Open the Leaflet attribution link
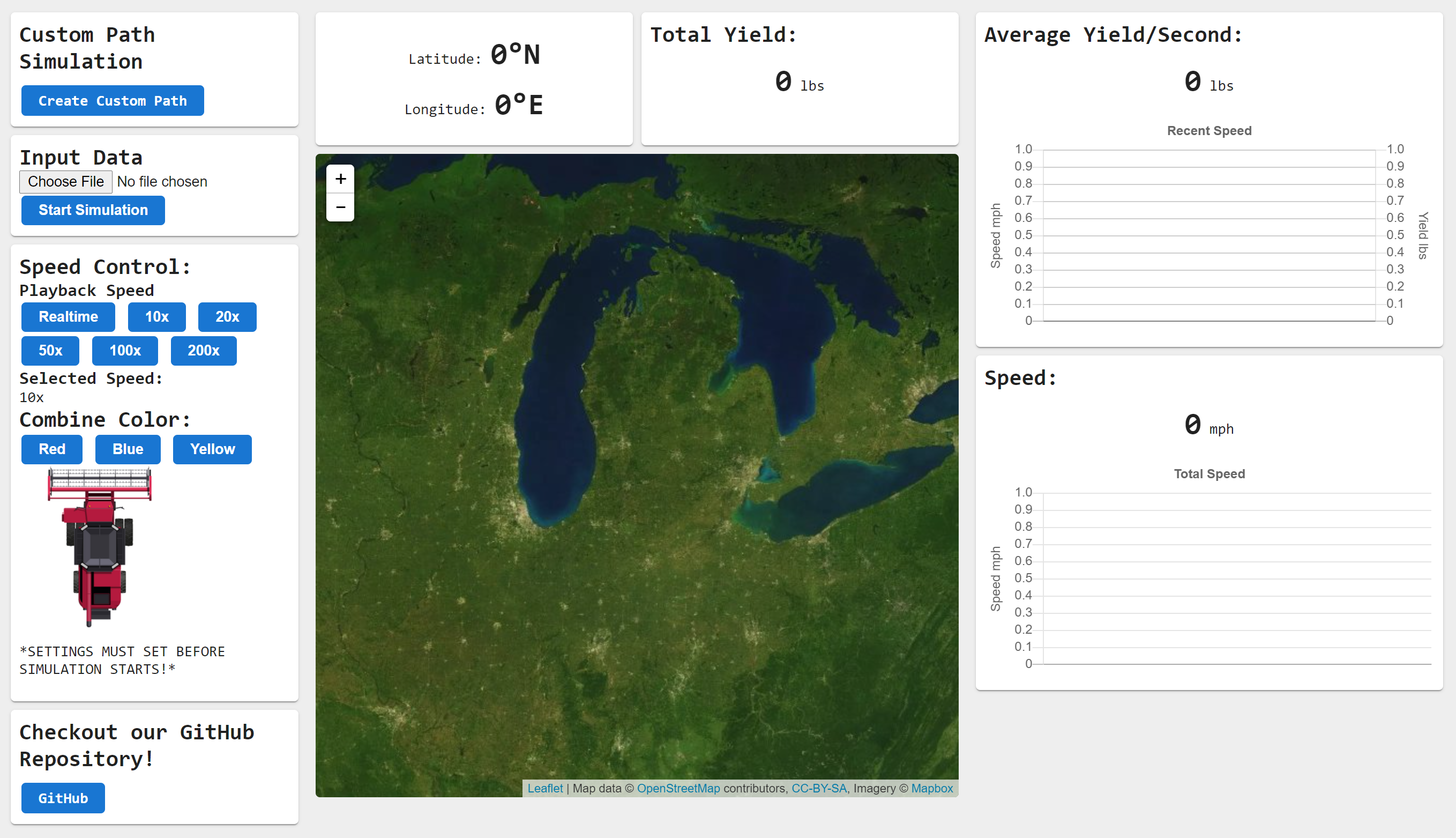1456x838 pixels. point(545,789)
